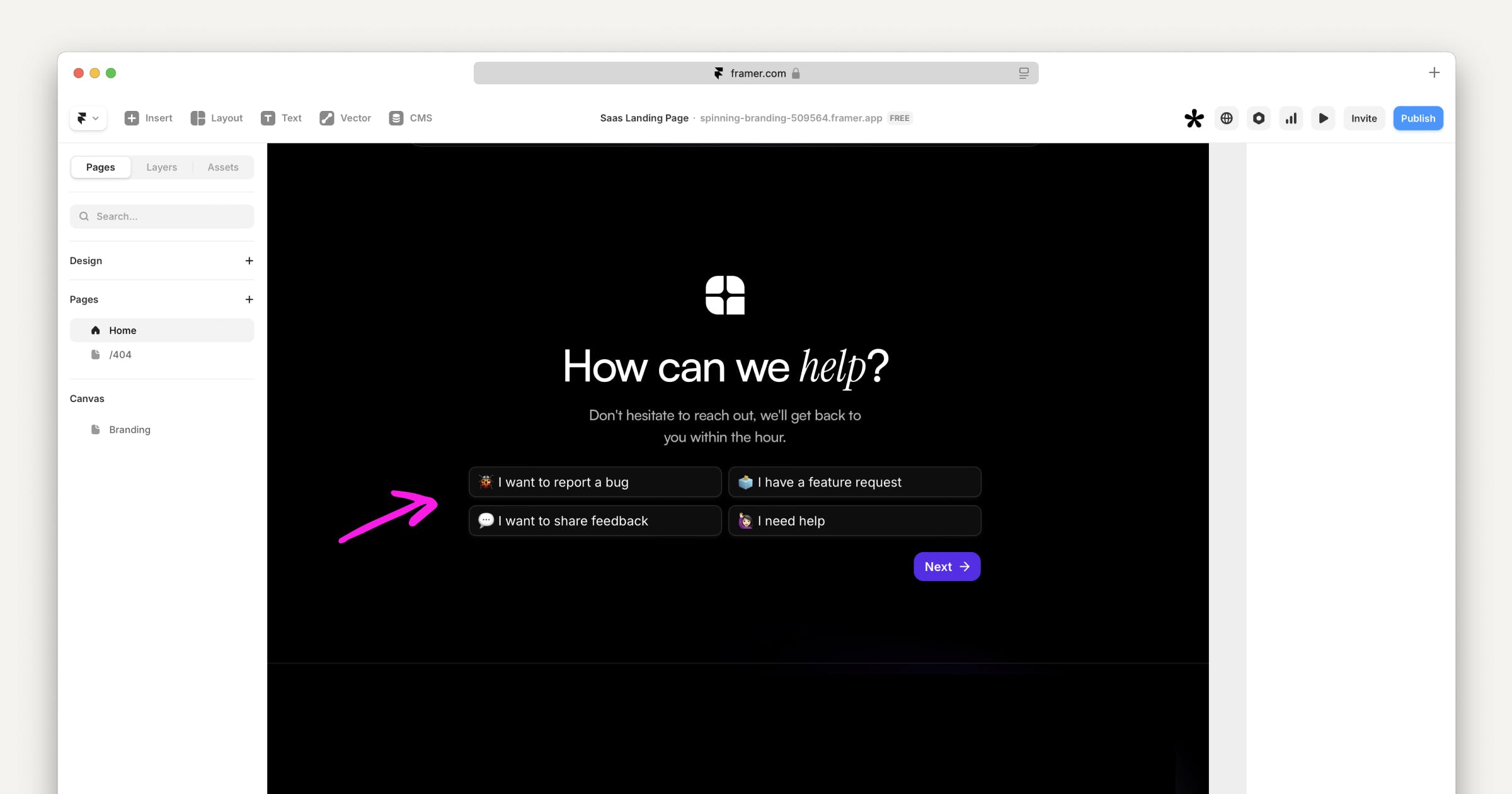Open the site settings hexagon icon

[x=1258, y=118]
